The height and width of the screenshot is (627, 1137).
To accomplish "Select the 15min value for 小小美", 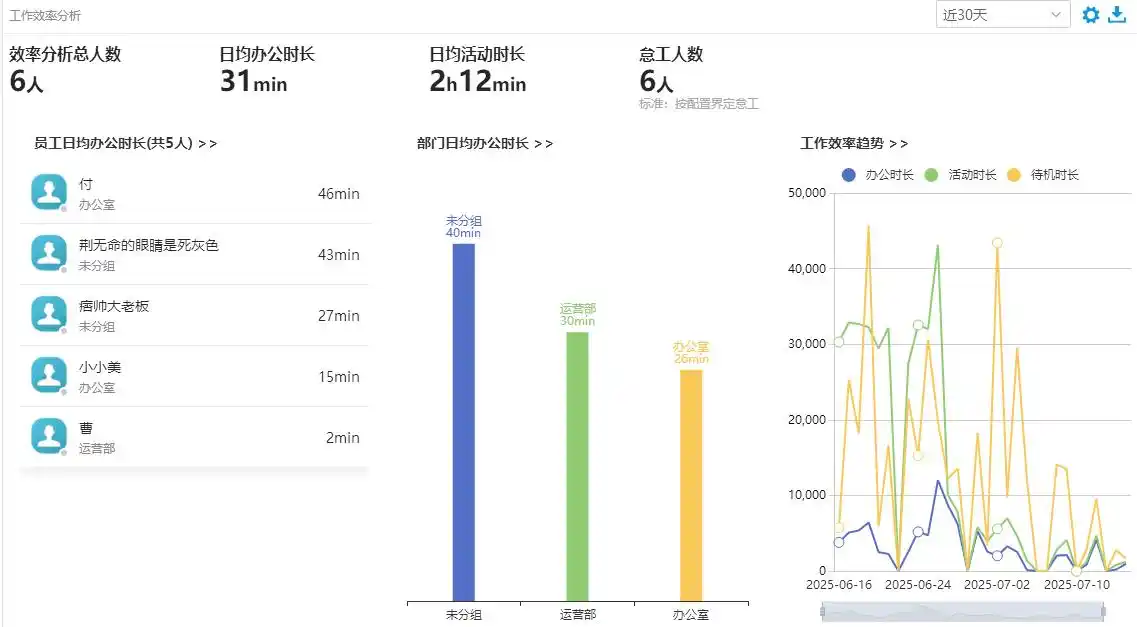I will coord(339,376).
